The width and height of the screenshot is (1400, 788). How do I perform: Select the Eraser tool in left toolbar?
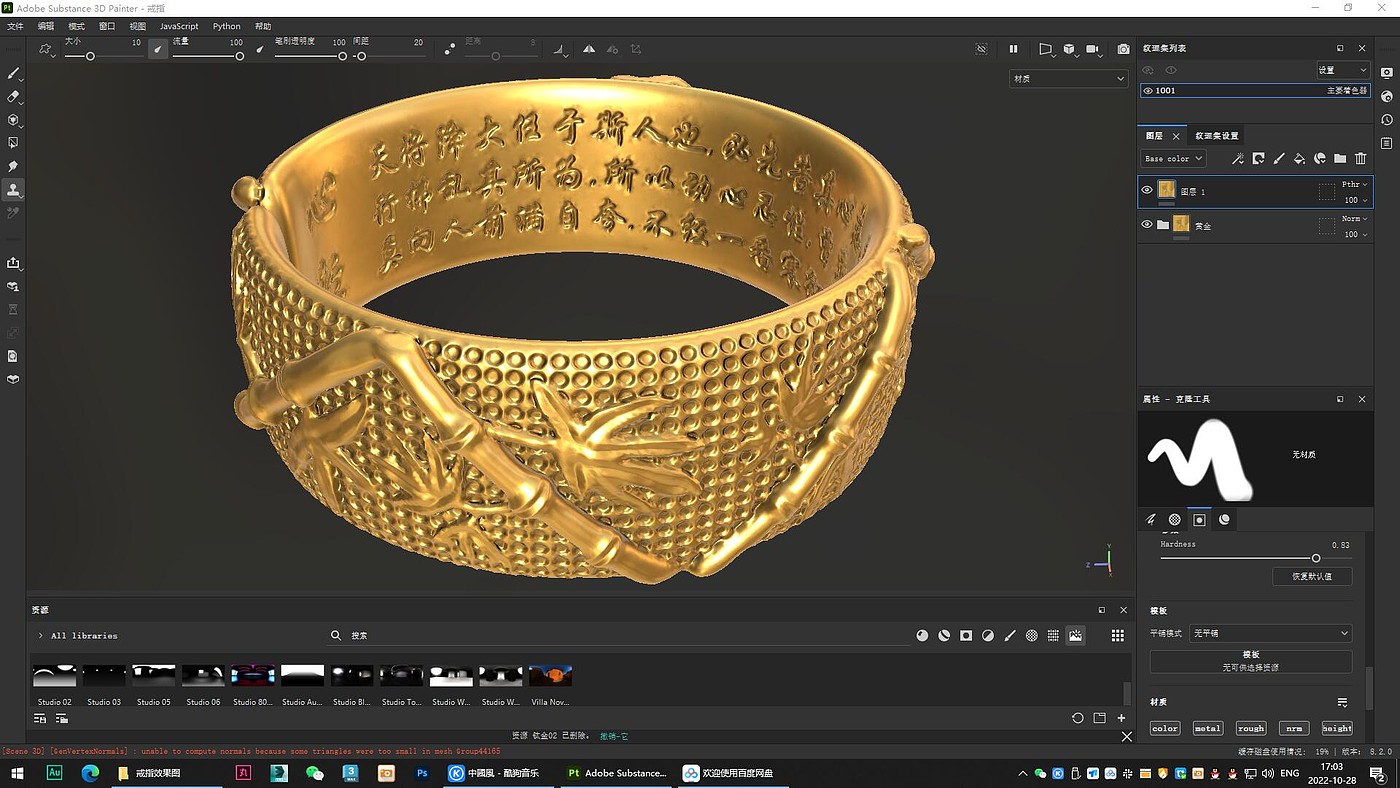coord(13,97)
